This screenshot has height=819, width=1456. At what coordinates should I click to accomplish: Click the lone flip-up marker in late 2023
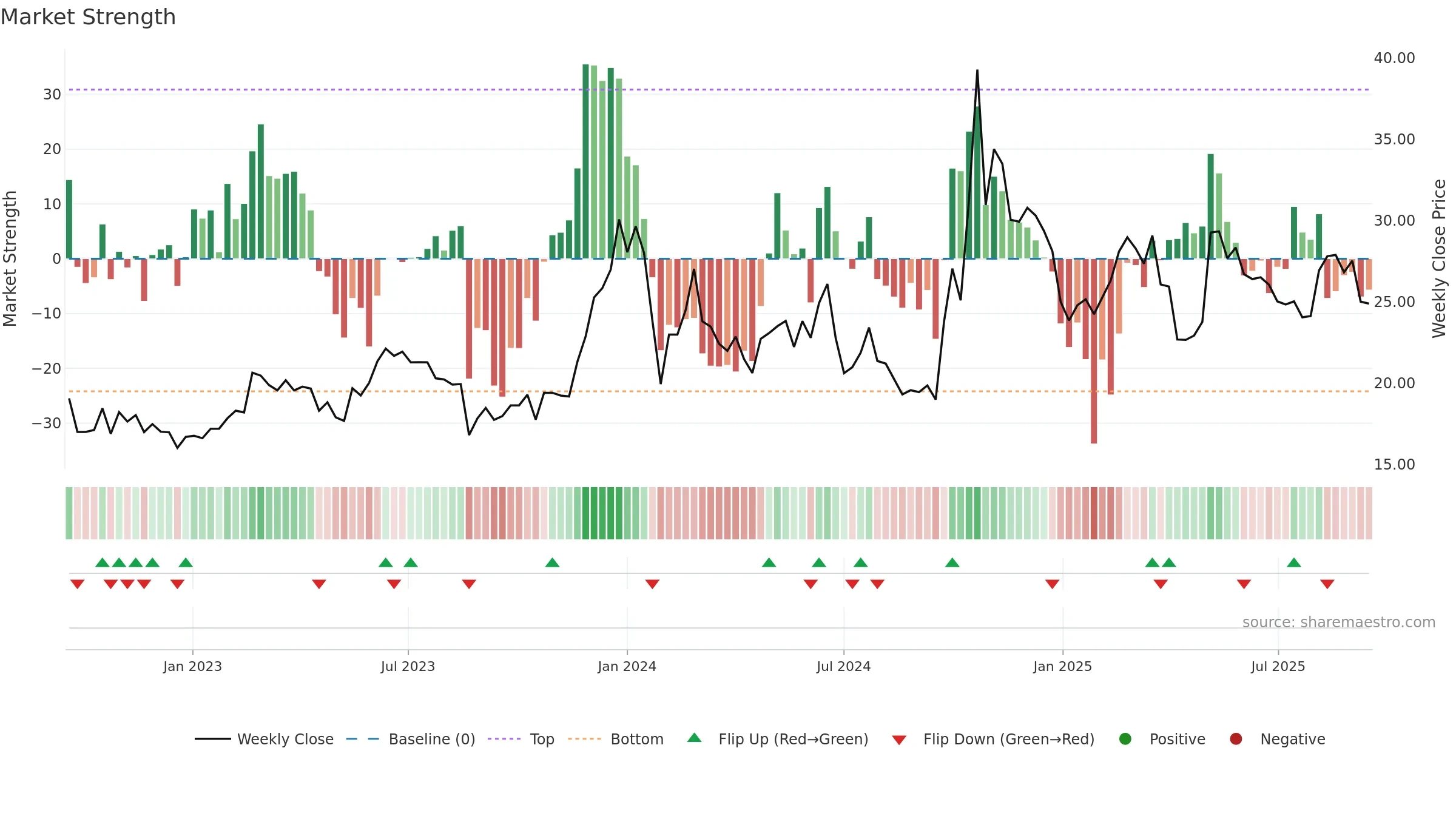point(552,563)
